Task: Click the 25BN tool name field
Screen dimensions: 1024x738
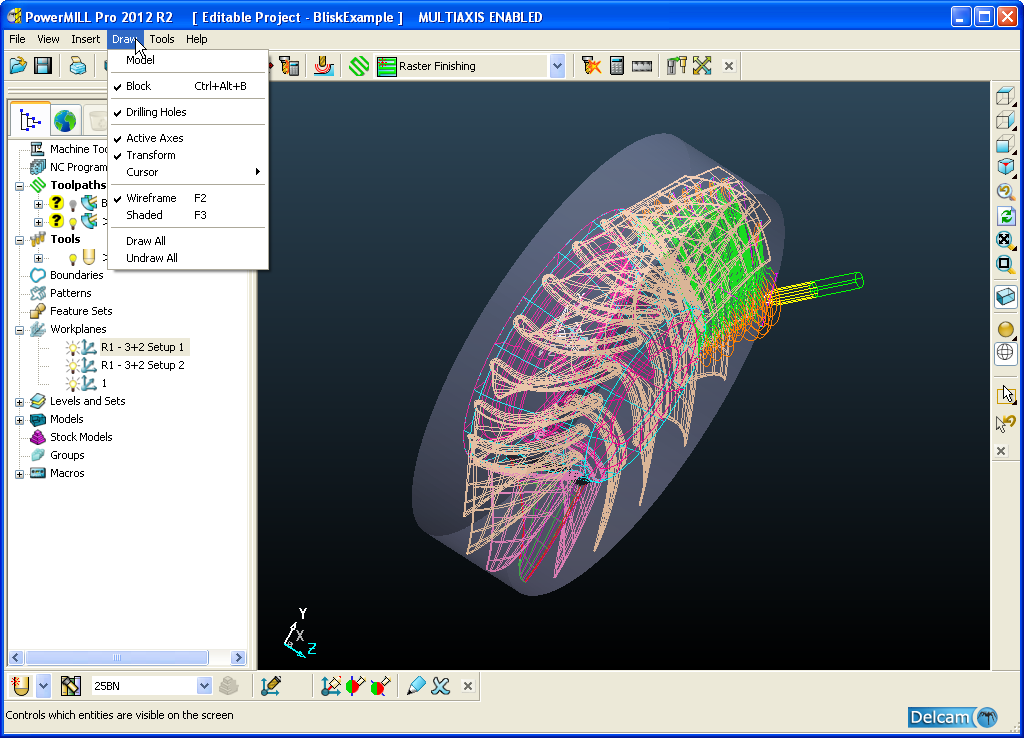Action: [144, 686]
